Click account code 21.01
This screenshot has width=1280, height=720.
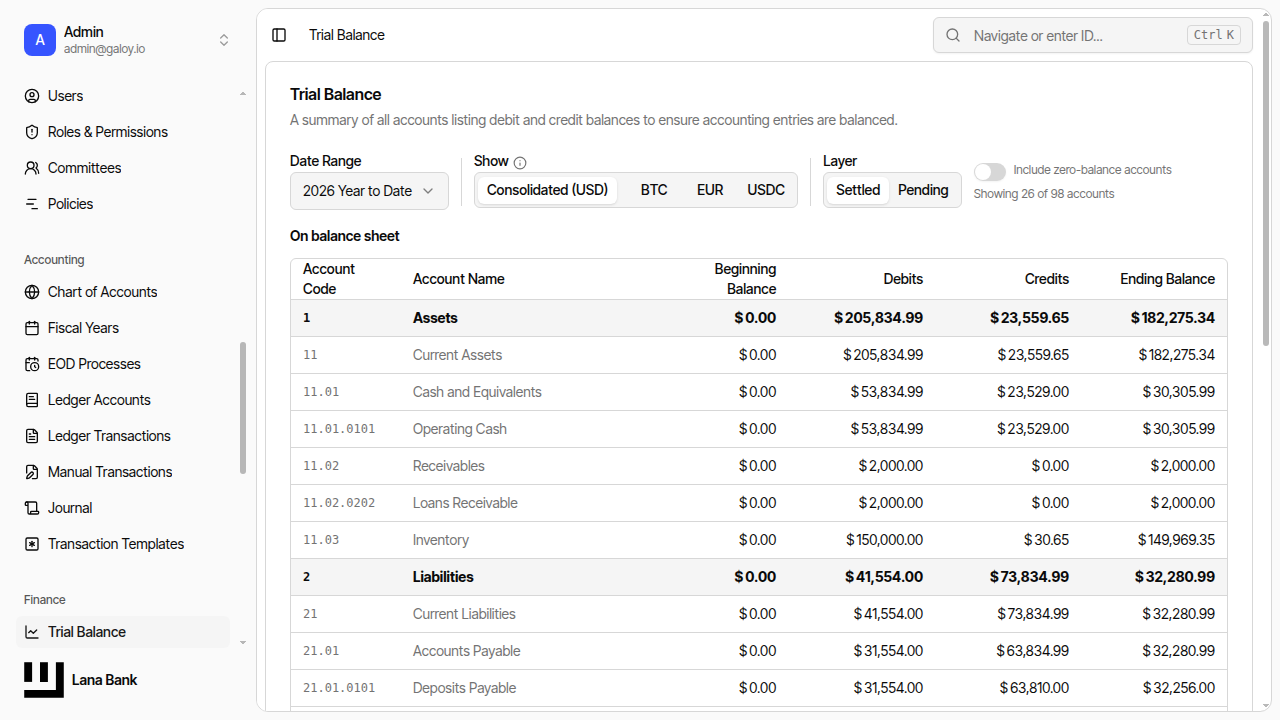[x=321, y=651]
